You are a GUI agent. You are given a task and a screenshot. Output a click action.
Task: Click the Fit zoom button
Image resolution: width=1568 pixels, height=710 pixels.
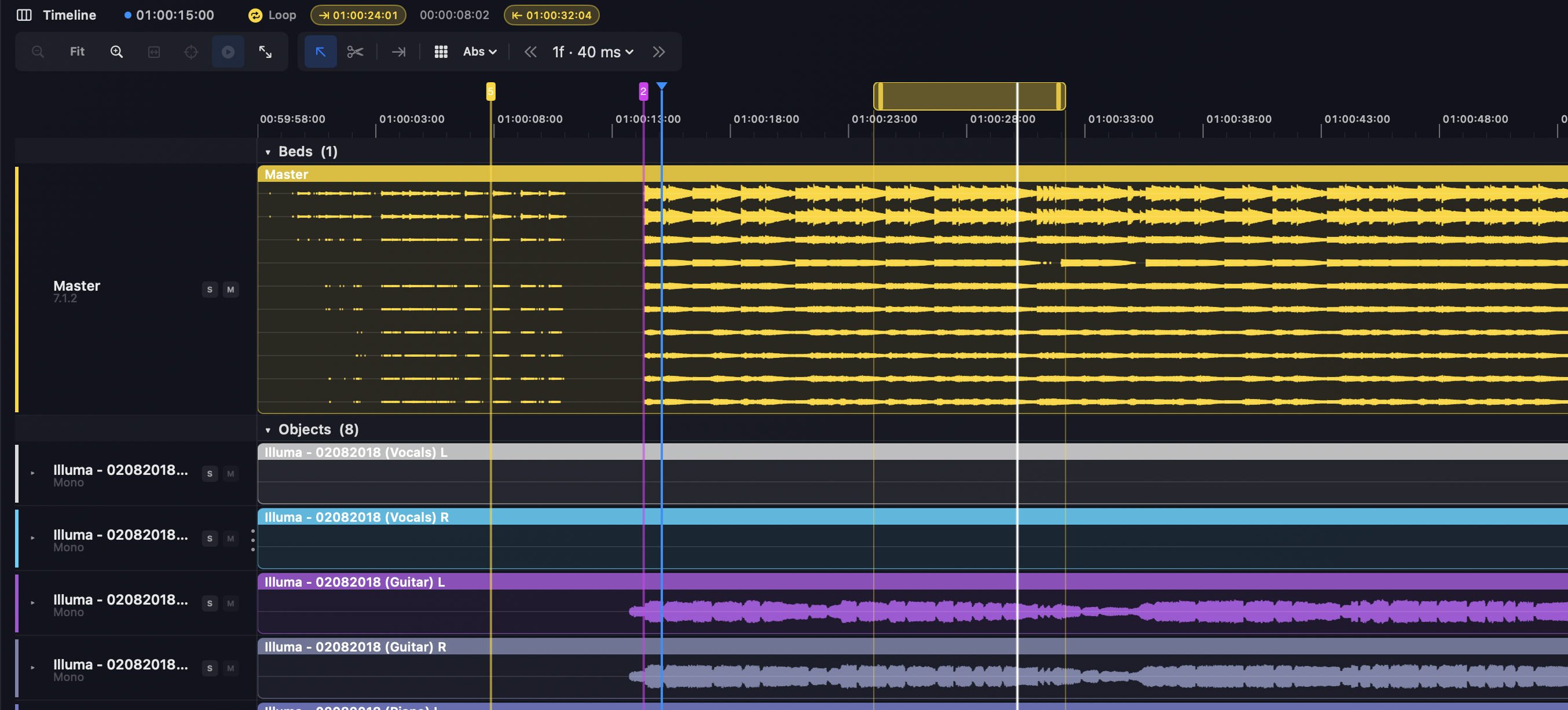click(x=78, y=52)
